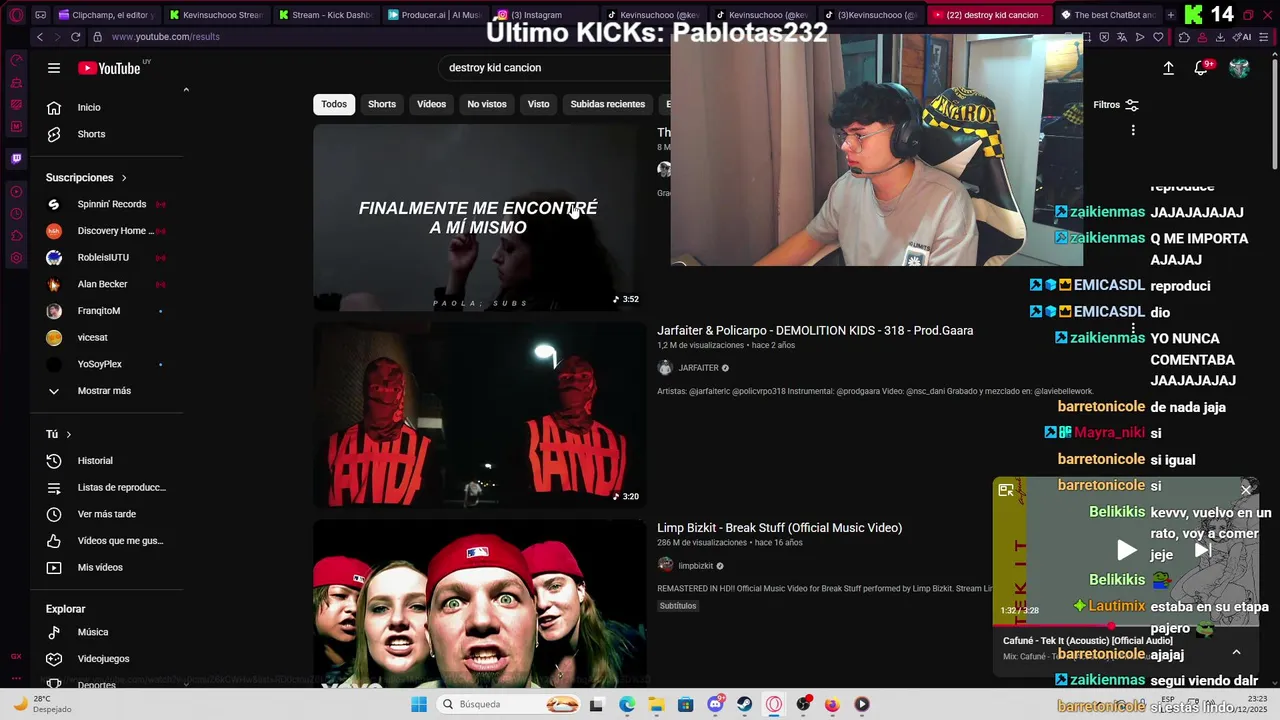Expand the miniplayer queue chevron
This screenshot has width=1280, height=720.
click(1236, 651)
